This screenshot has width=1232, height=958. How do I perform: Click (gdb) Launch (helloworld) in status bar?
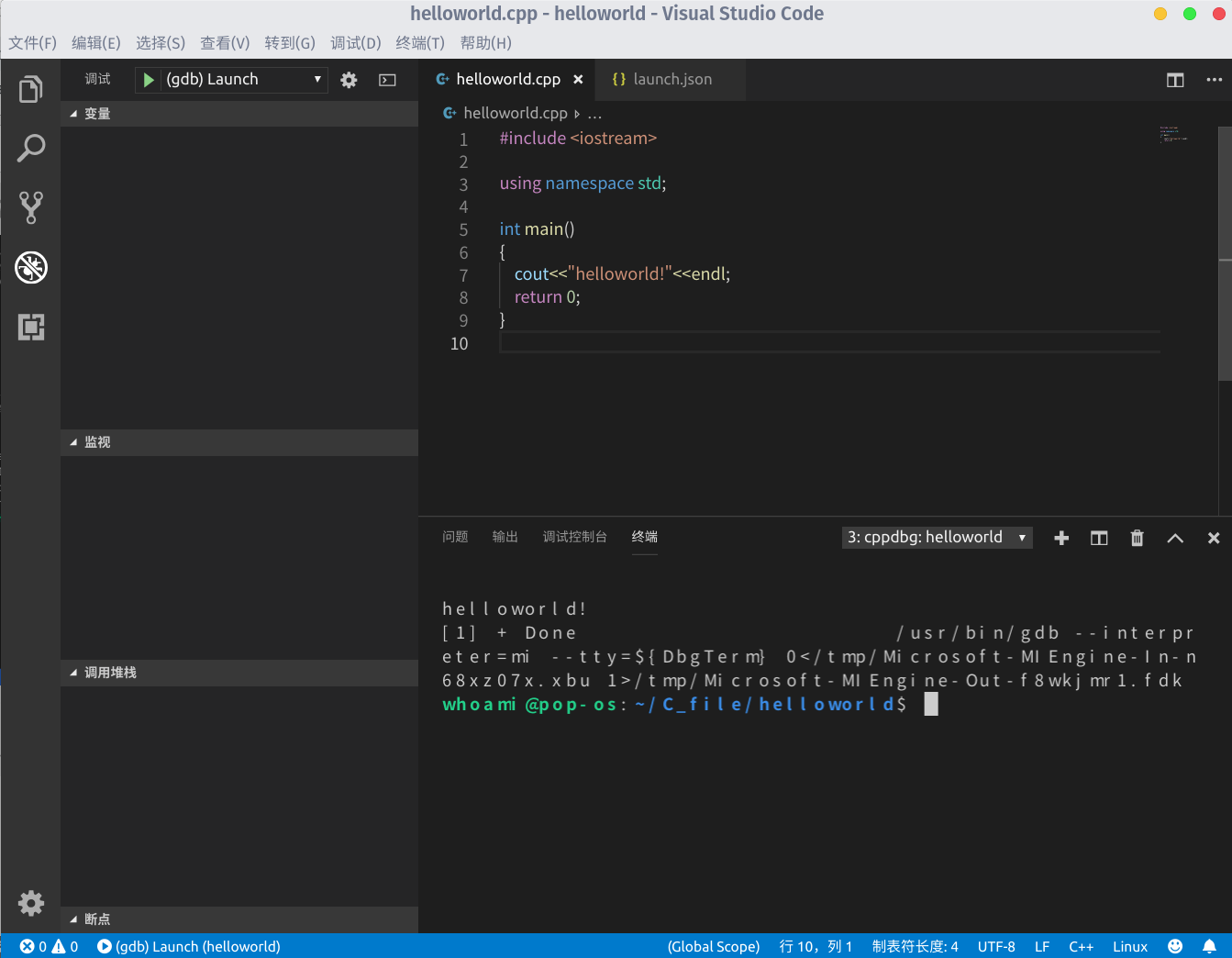pyautogui.click(x=189, y=946)
